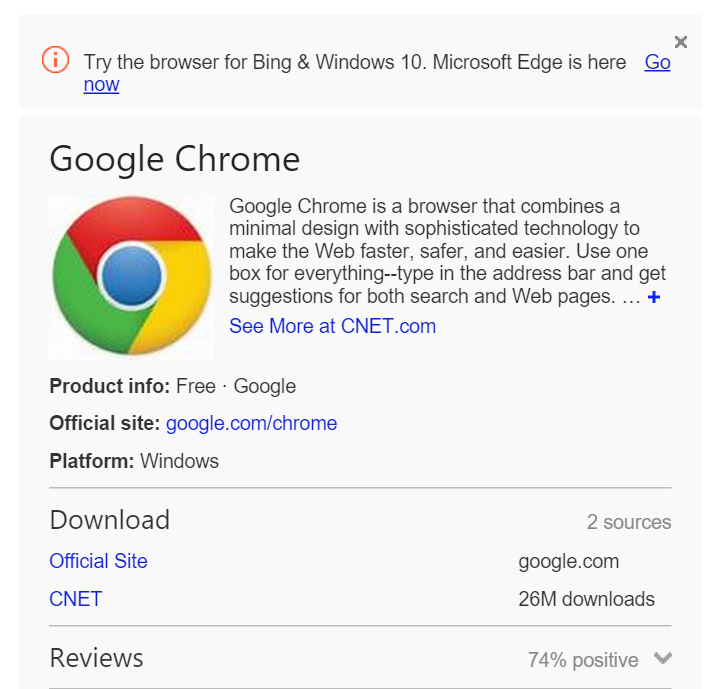Click the '74% positive' reviews text
The image size is (720, 689).
[x=583, y=660]
